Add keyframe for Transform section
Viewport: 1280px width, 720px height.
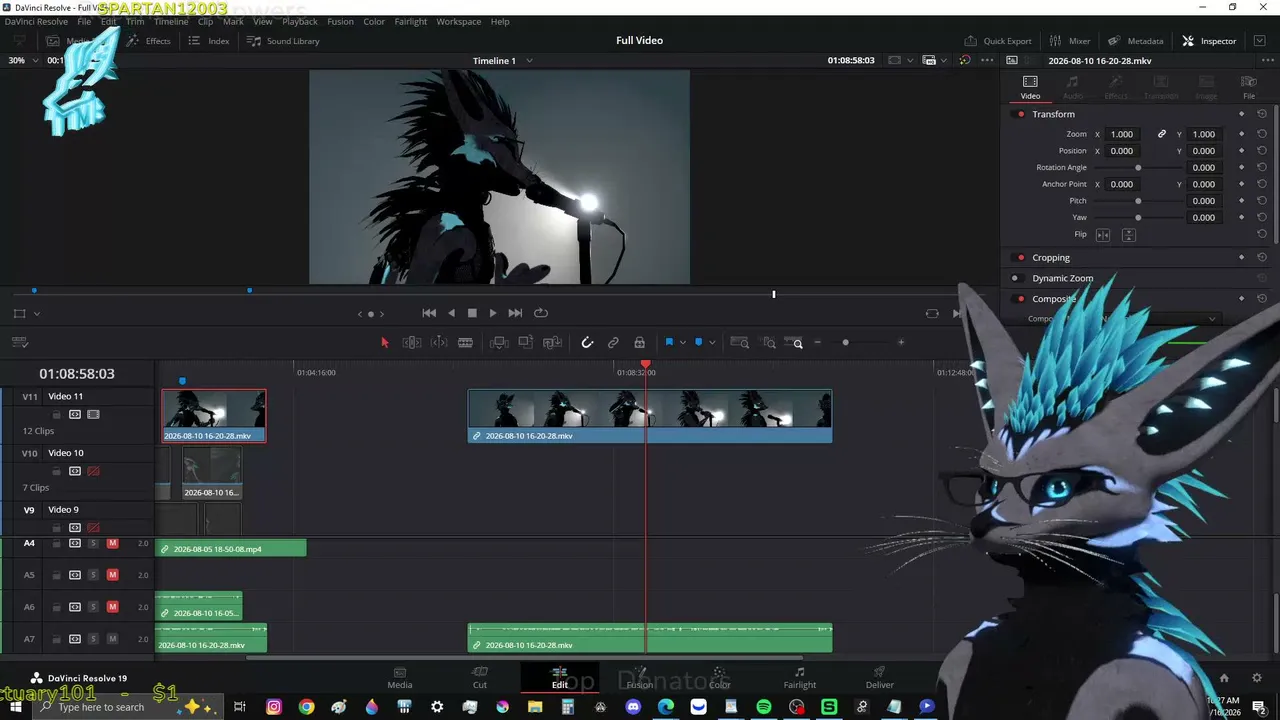1242,114
